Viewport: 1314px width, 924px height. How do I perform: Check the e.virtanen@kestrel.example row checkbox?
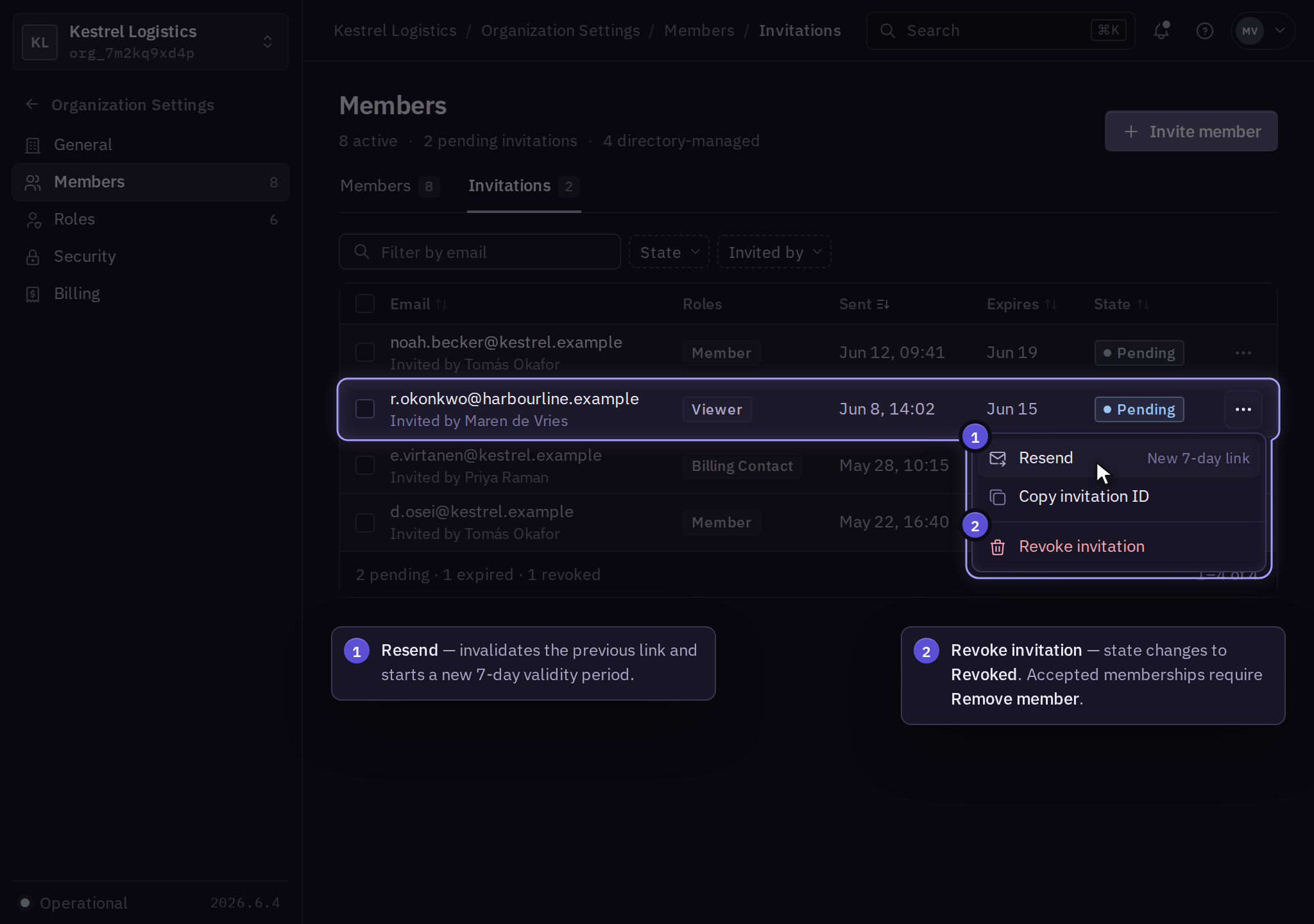(x=365, y=465)
